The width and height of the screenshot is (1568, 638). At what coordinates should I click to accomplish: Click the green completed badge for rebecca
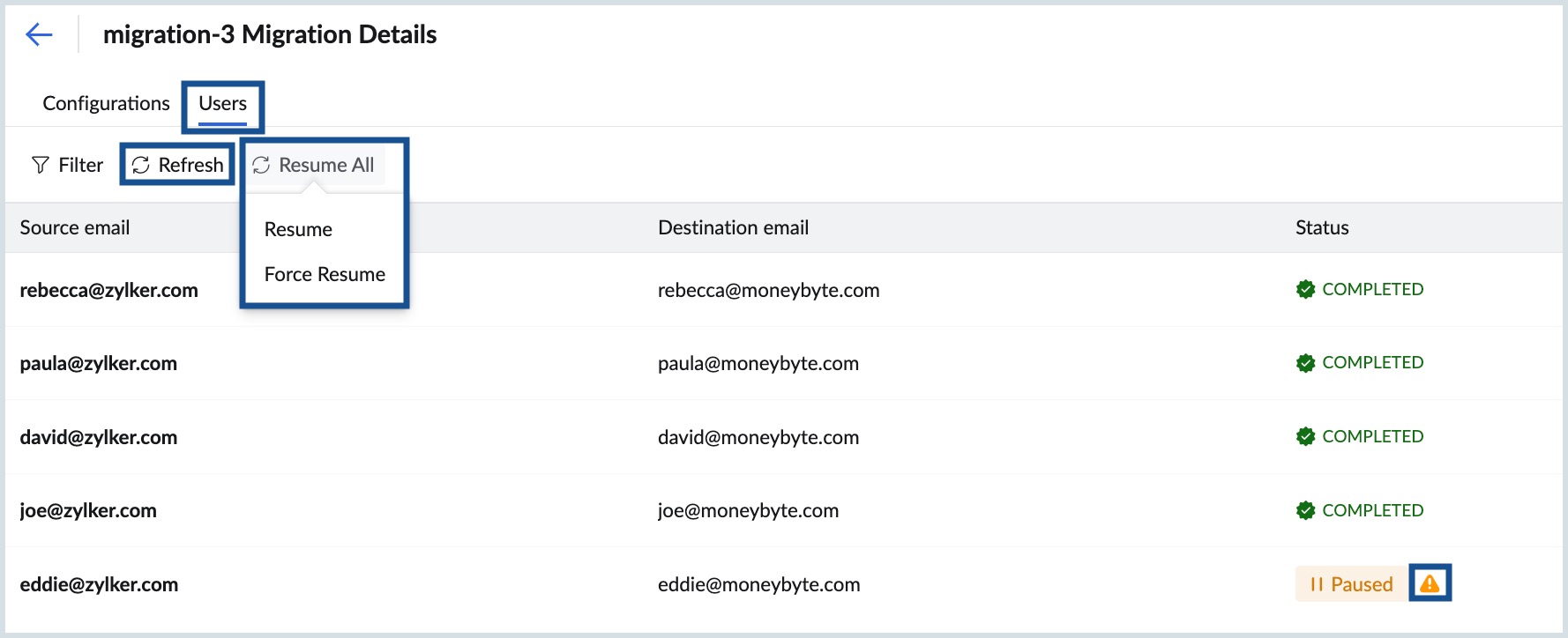(x=1305, y=289)
